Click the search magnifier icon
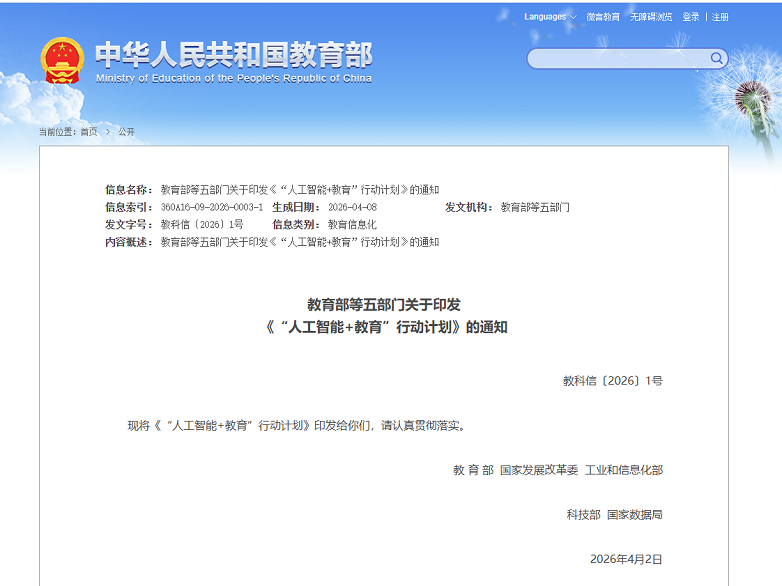The image size is (782, 586). [x=716, y=58]
